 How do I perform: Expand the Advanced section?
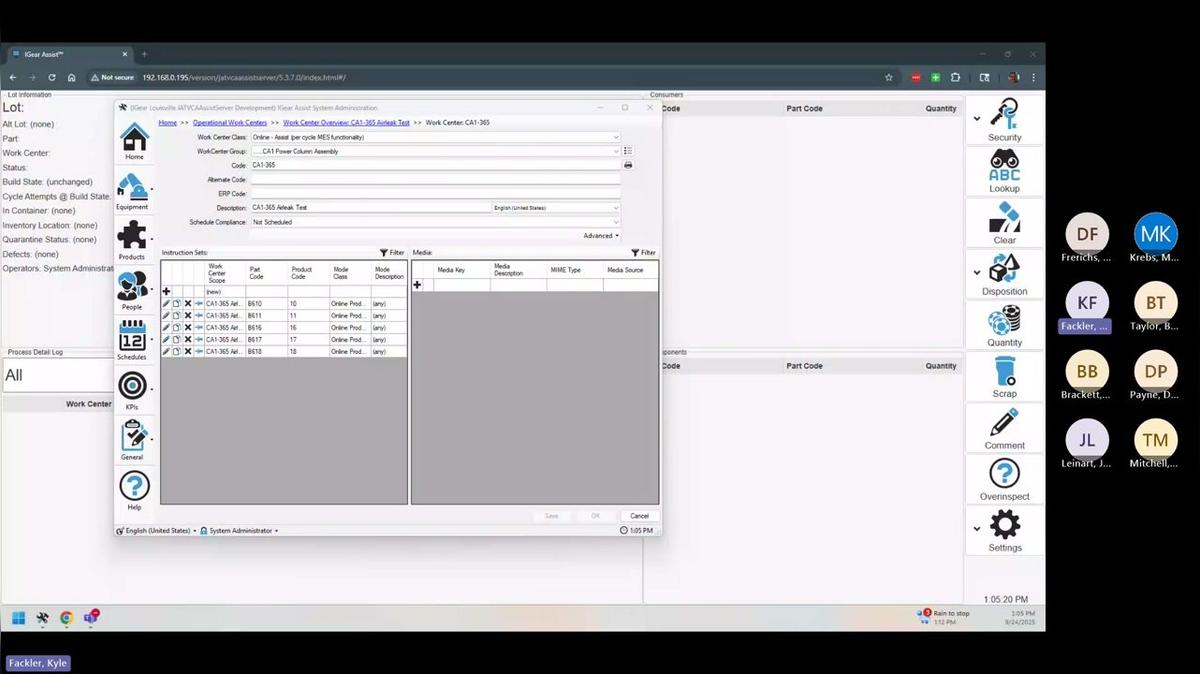pyautogui.click(x=600, y=235)
